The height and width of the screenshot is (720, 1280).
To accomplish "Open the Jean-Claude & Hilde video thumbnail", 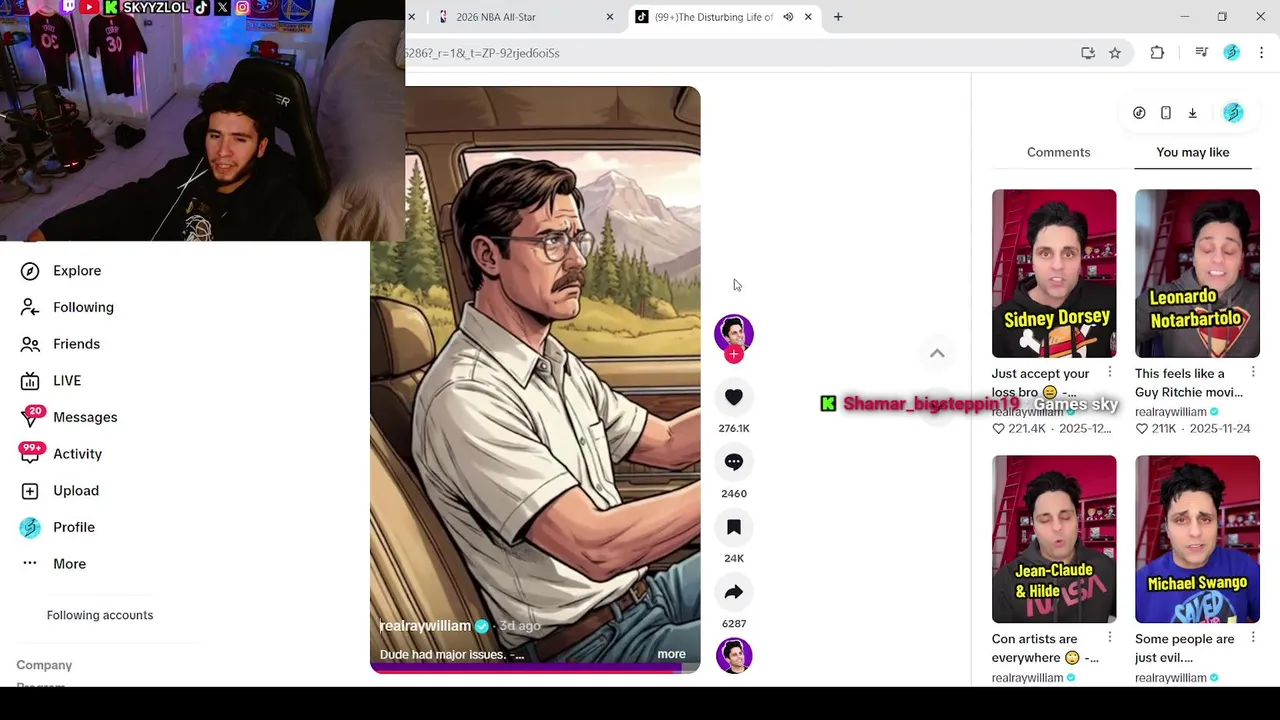I will pos(1054,539).
